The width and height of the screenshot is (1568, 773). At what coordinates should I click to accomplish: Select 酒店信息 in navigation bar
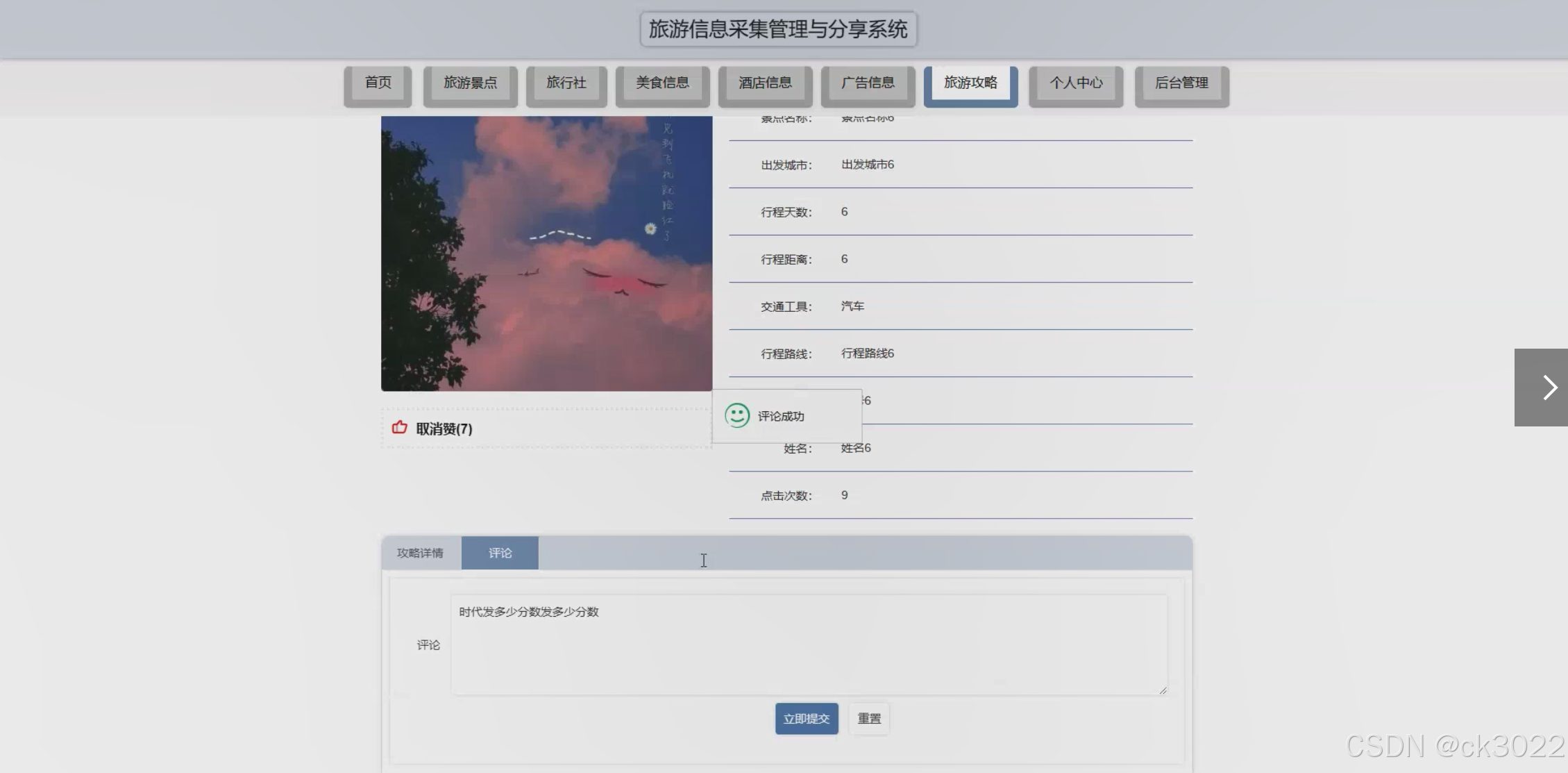[x=765, y=83]
